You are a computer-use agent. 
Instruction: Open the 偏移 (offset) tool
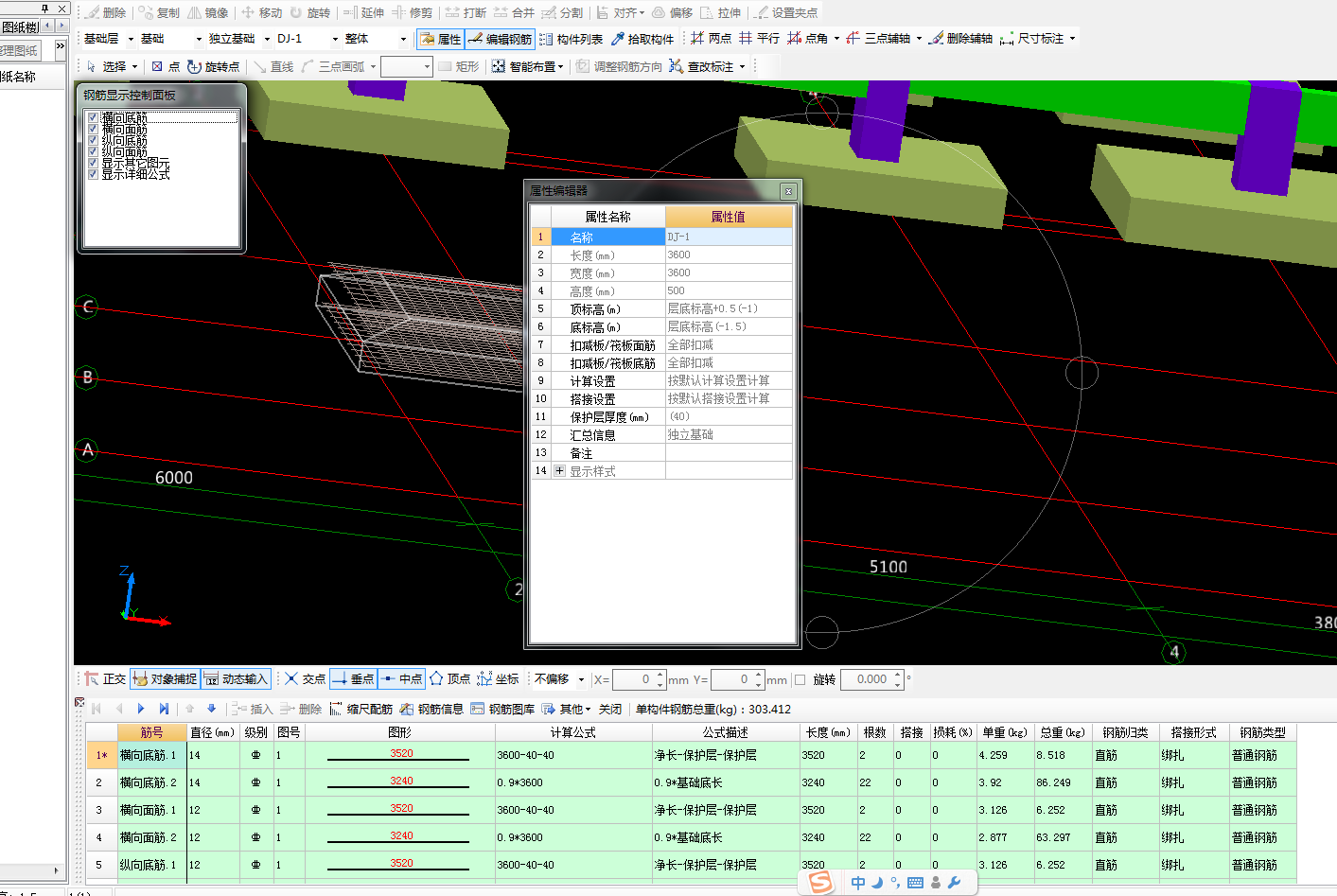pyautogui.click(x=672, y=12)
